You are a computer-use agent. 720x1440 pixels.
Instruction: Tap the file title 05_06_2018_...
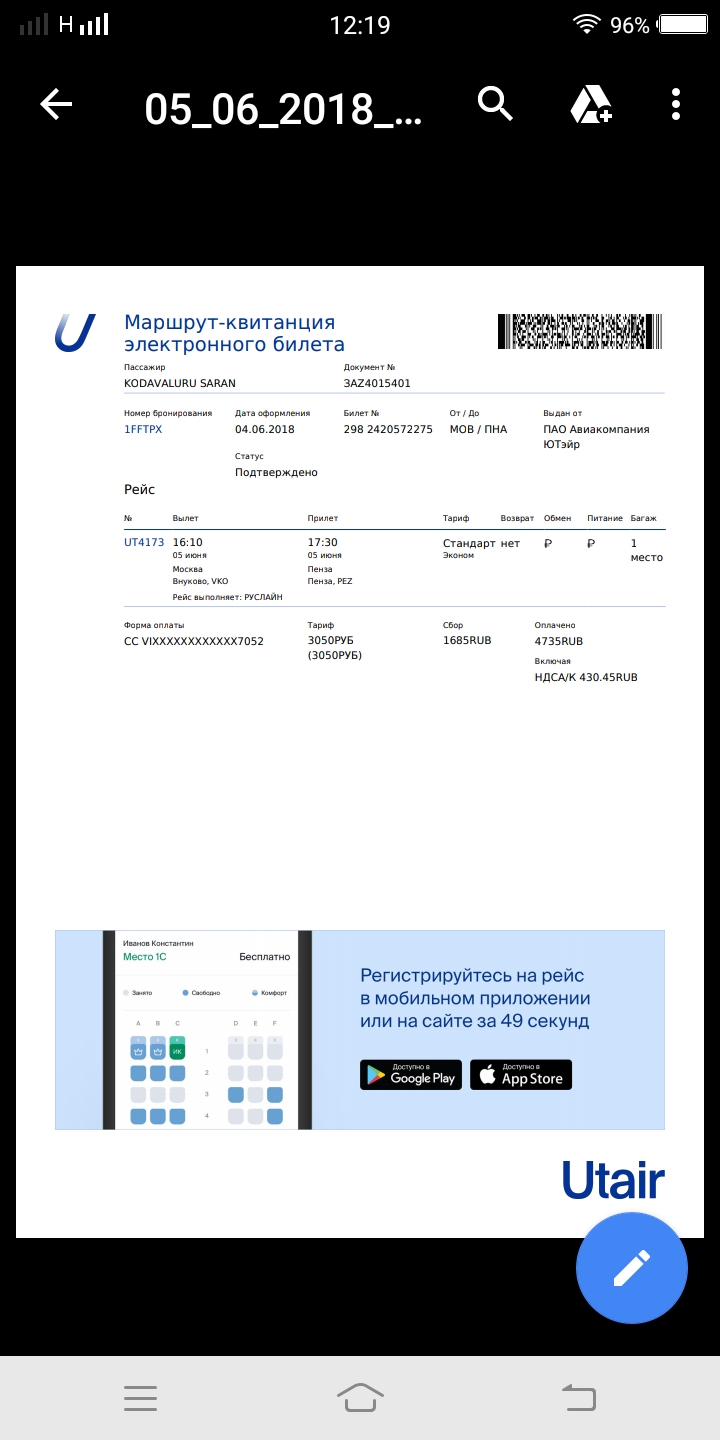coord(283,108)
